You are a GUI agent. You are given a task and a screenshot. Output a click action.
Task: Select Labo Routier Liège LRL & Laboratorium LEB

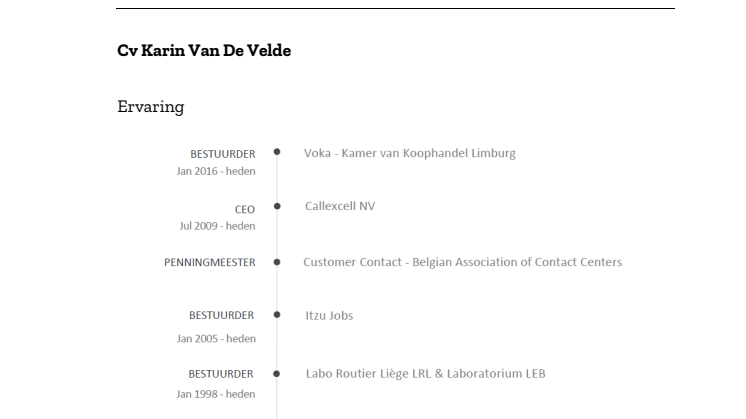tap(425, 374)
